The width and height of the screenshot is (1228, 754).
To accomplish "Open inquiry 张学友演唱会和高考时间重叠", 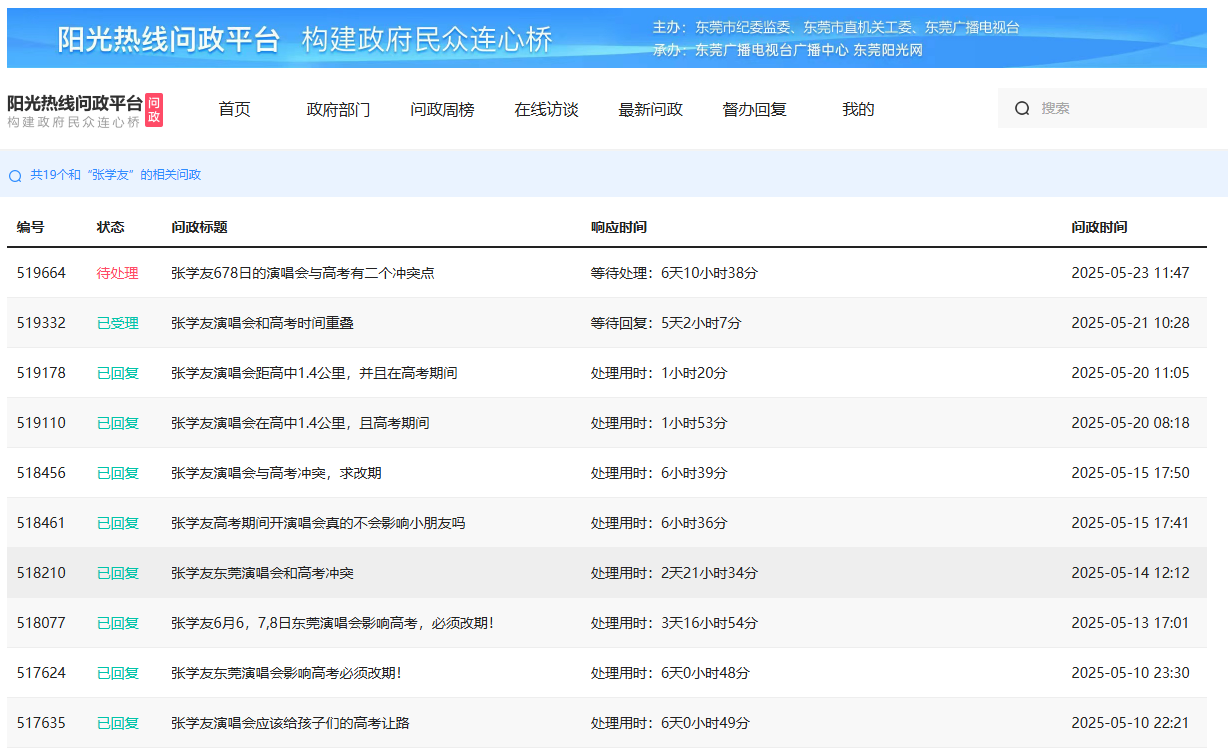I will point(262,323).
